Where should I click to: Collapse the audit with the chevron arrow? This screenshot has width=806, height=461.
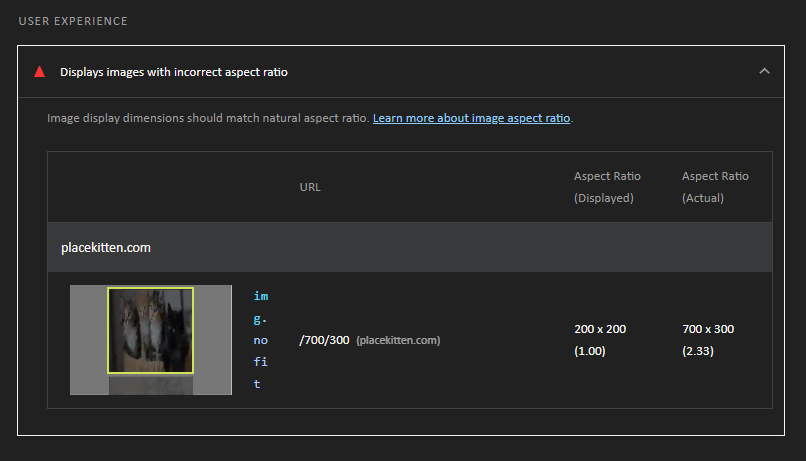pyautogui.click(x=764, y=71)
